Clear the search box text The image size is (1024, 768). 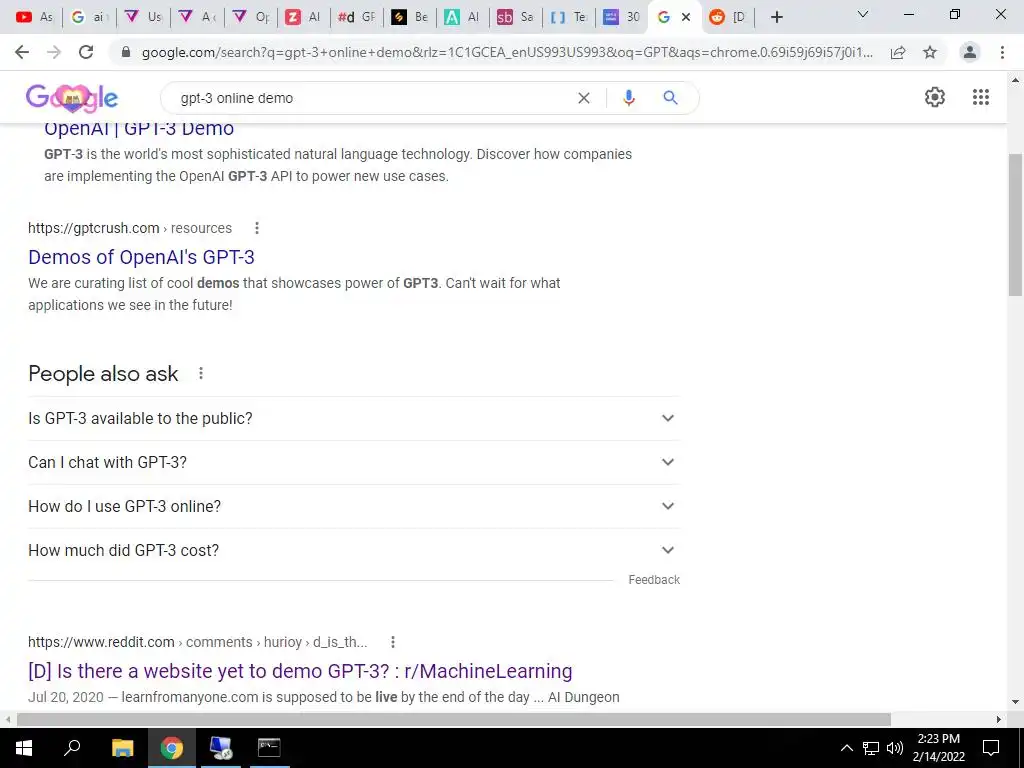pos(584,98)
